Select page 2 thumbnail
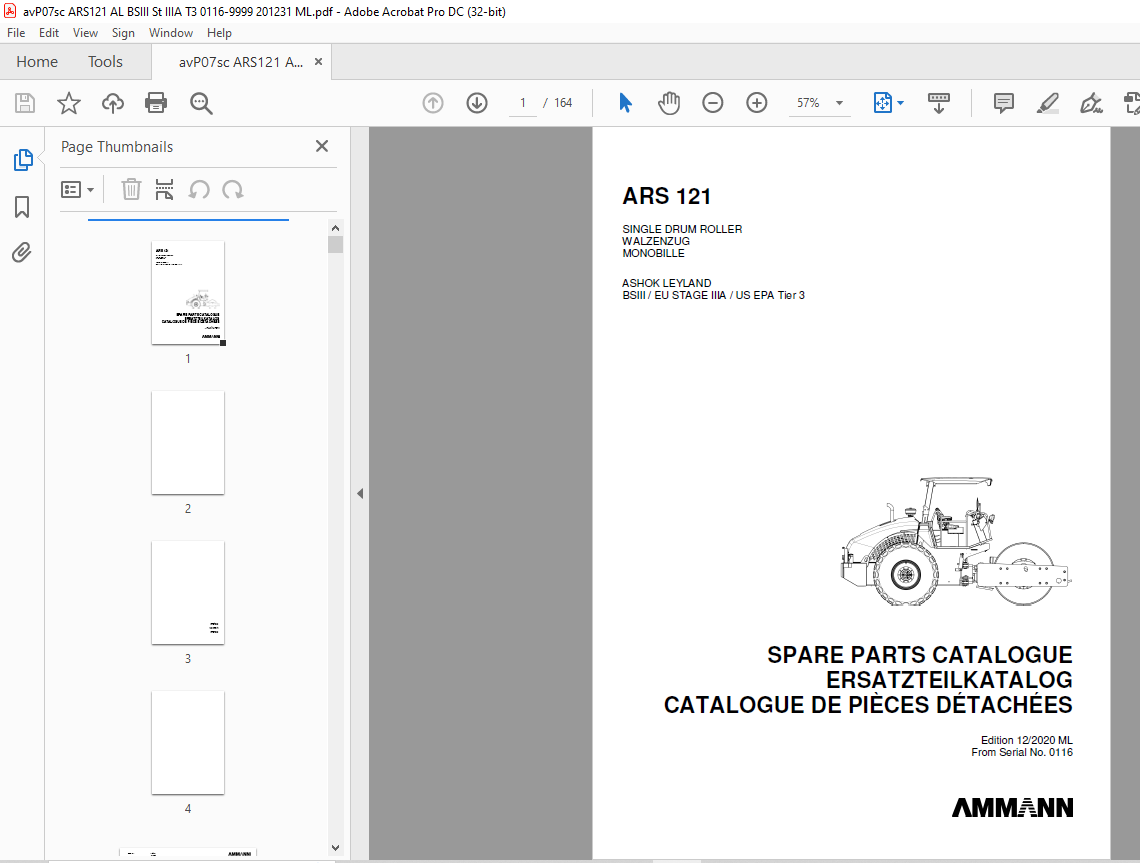The width and height of the screenshot is (1140, 863). click(188, 443)
